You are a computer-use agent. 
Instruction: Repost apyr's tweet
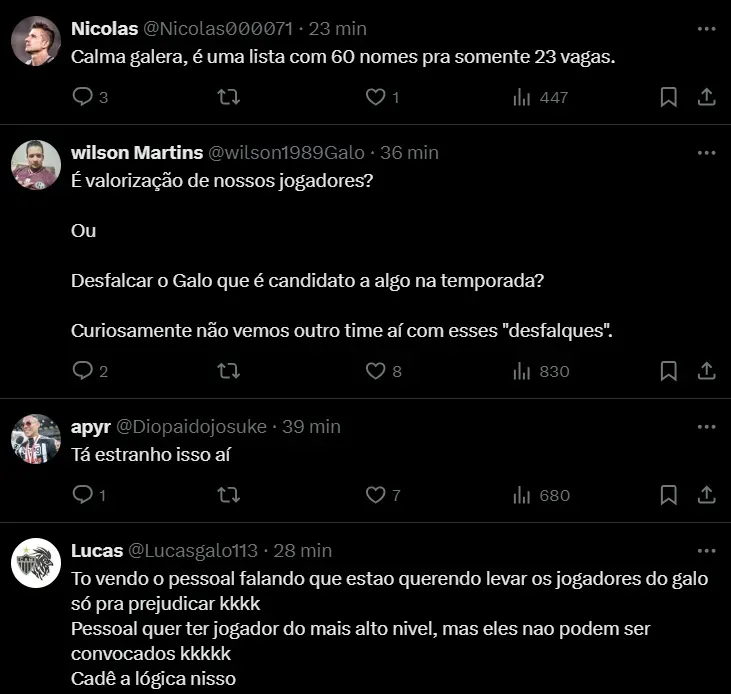228,495
